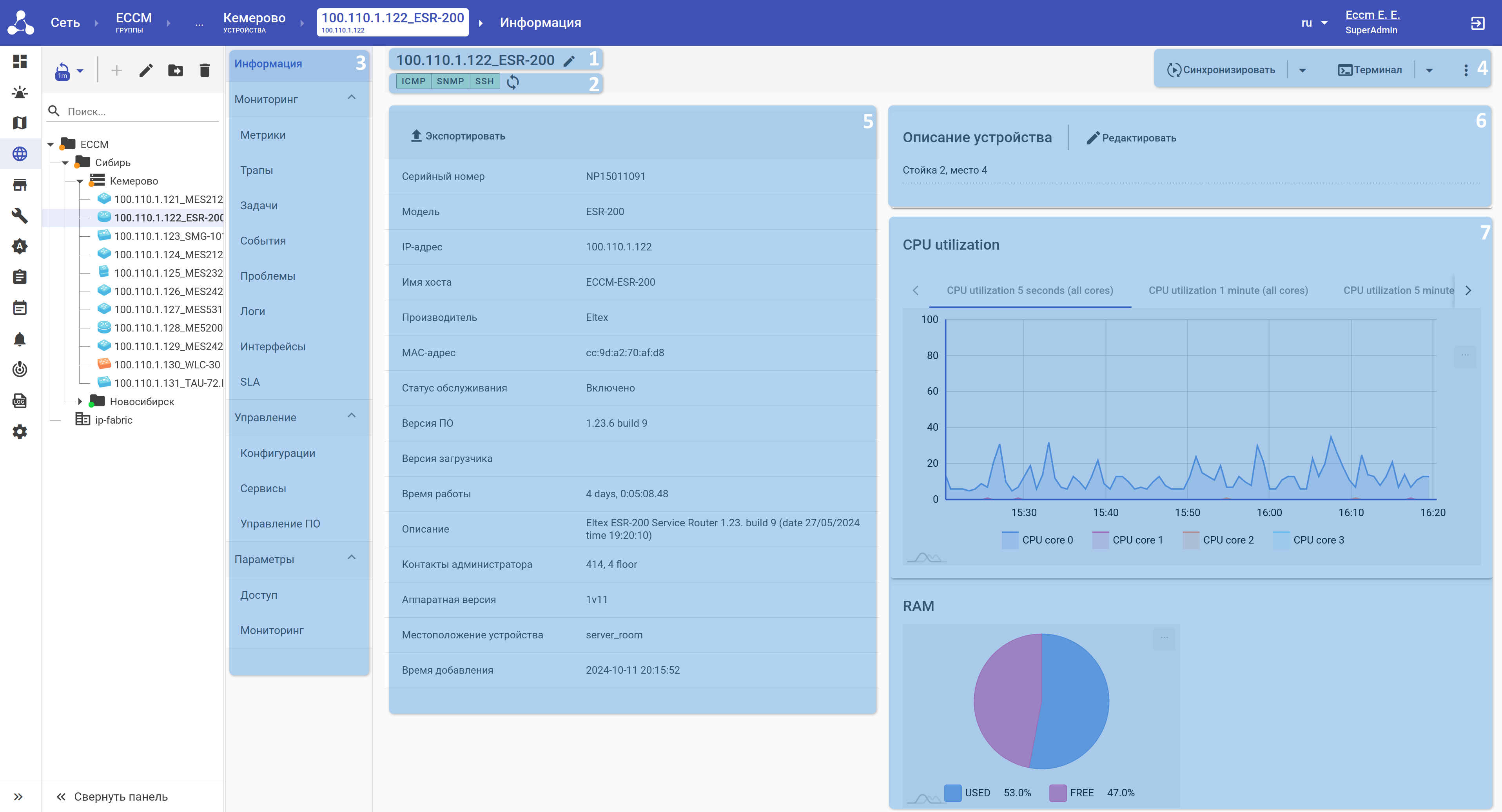Expand the Новосибирск tree folder
The image size is (1502, 812).
coord(80,402)
